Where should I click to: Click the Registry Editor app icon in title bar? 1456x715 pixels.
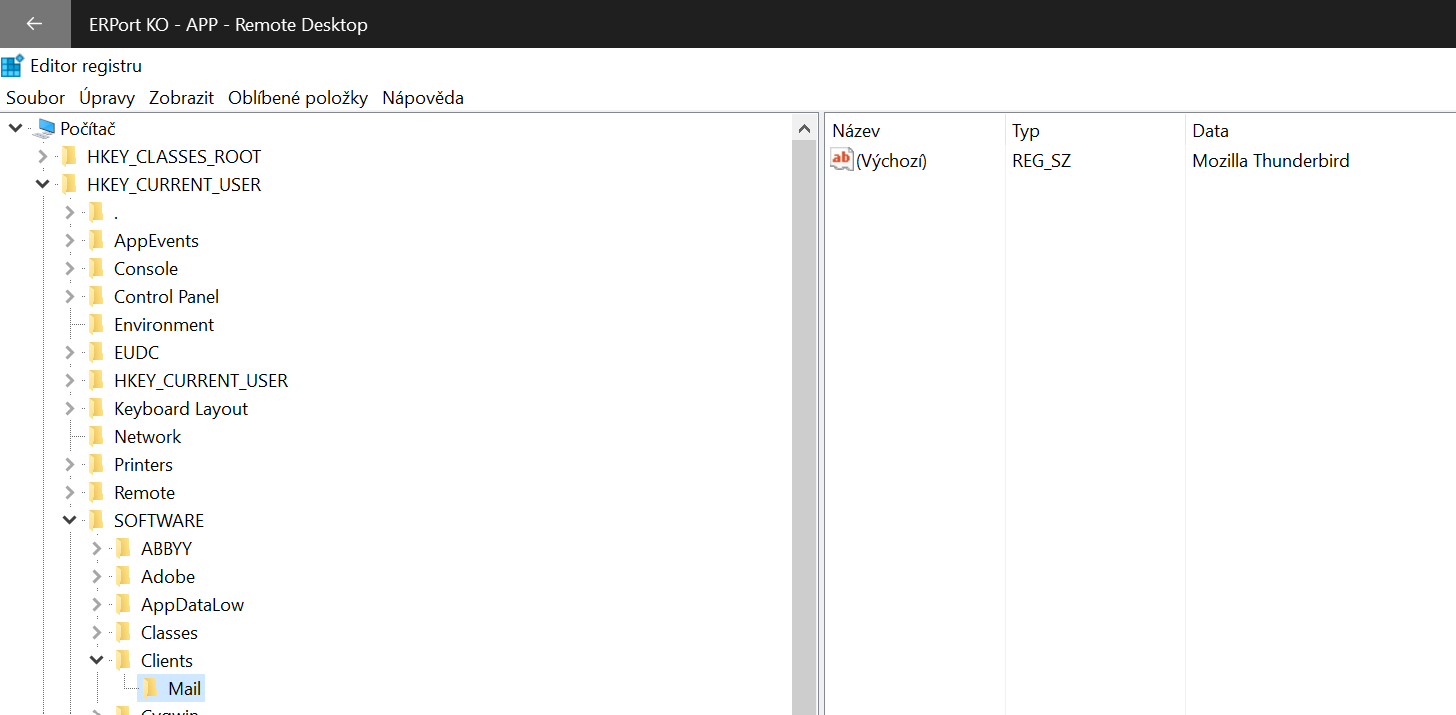pyautogui.click(x=13, y=66)
